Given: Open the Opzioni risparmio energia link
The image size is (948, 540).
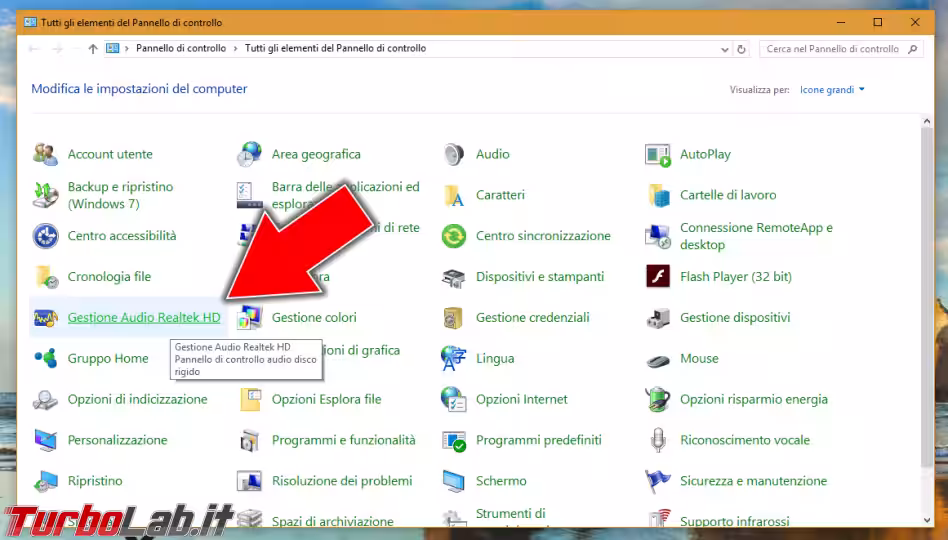Looking at the screenshot, I should pyautogui.click(x=753, y=399).
